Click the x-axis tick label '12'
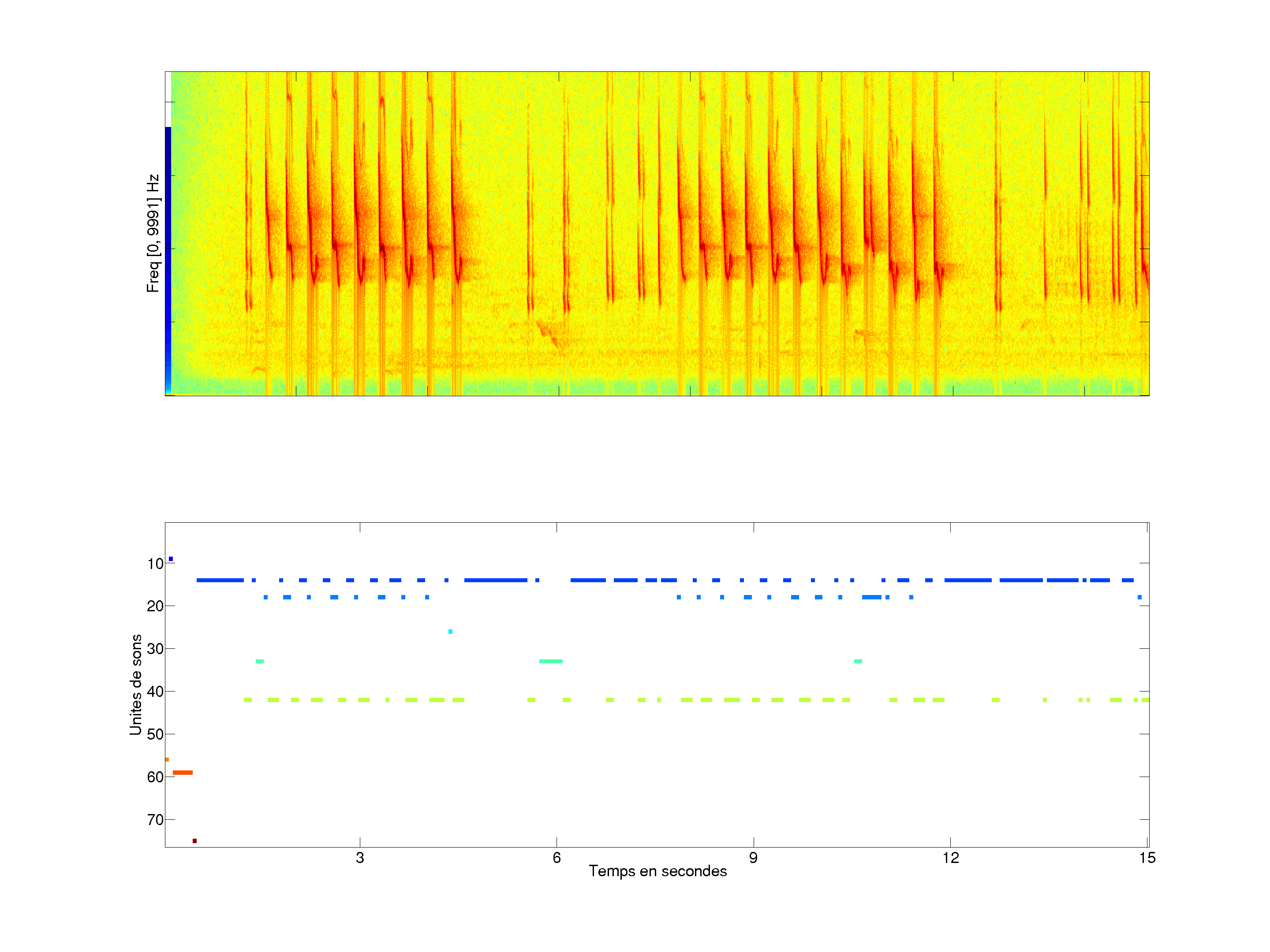The image size is (1270, 952). coord(950,858)
